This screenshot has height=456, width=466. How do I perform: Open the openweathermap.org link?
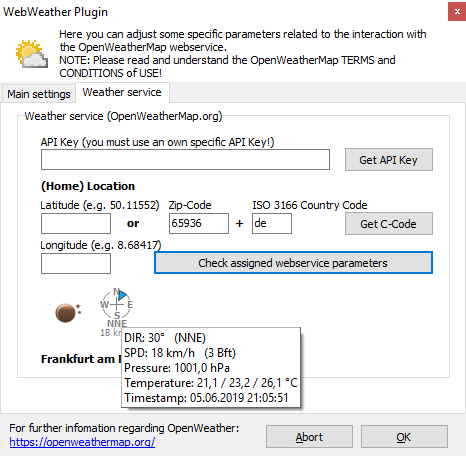82,442
